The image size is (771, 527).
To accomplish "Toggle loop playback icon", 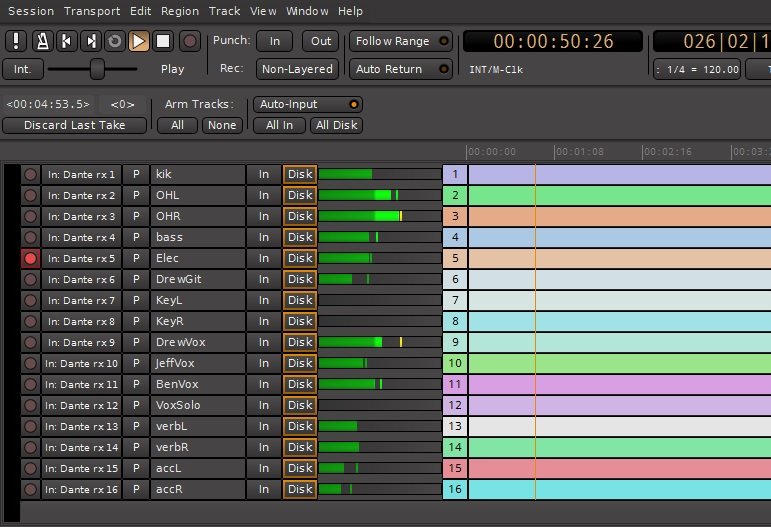I will point(115,41).
